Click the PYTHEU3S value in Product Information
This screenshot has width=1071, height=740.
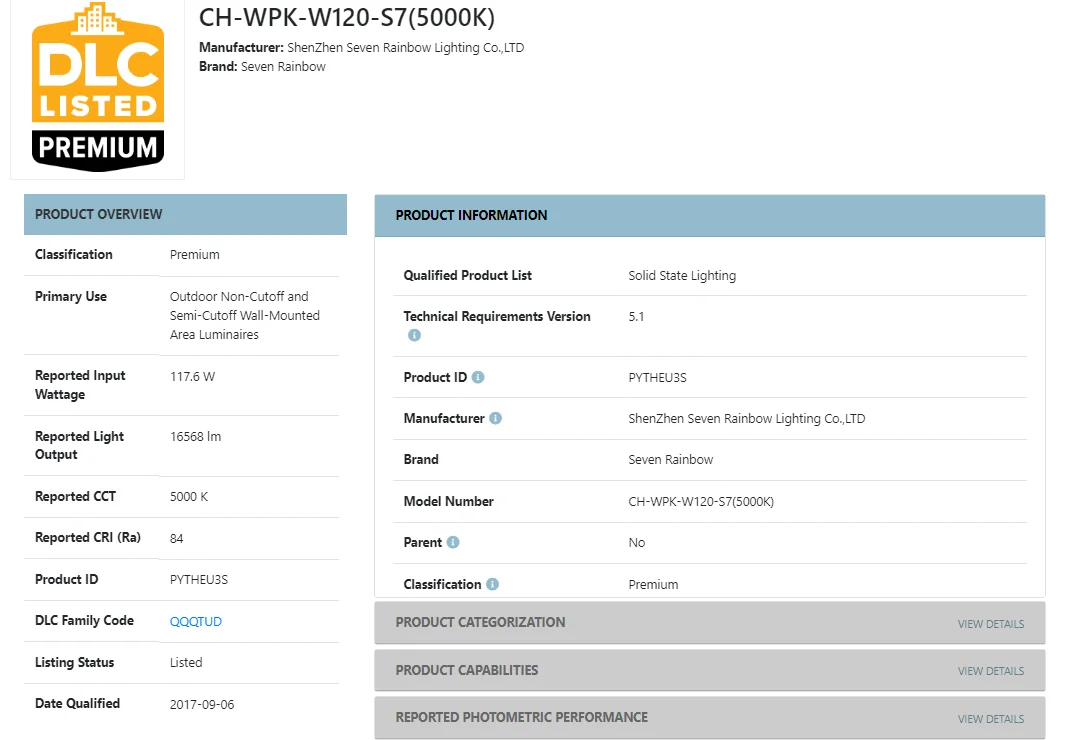point(657,378)
